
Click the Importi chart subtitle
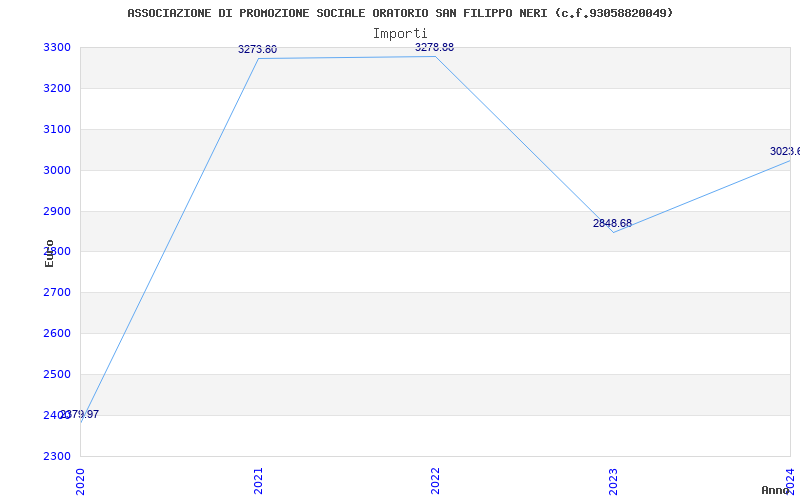(x=400, y=34)
